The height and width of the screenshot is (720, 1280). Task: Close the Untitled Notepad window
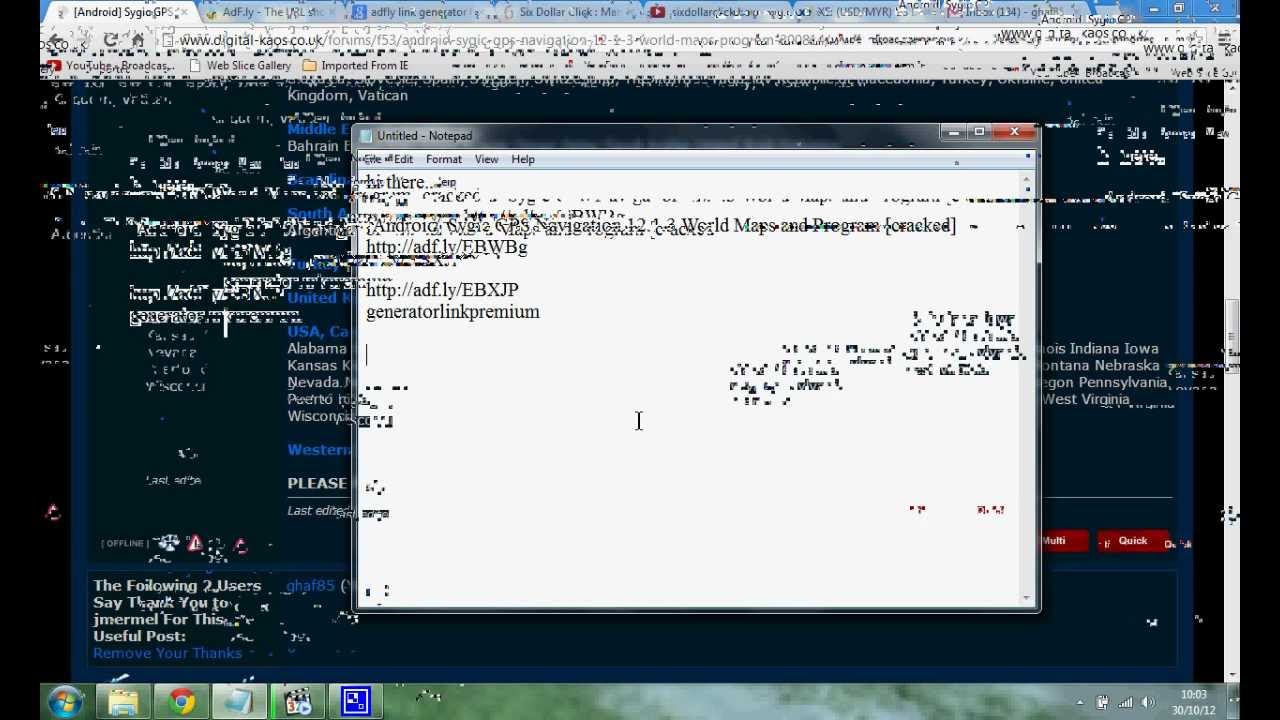coord(1014,132)
